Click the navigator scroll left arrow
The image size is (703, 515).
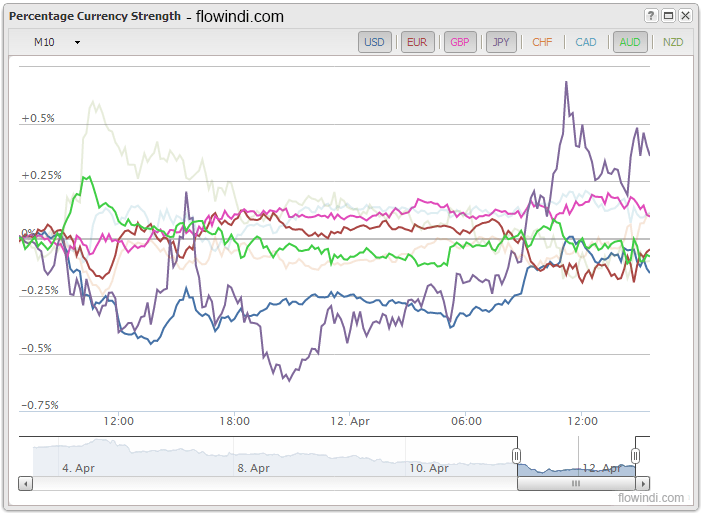point(26,483)
